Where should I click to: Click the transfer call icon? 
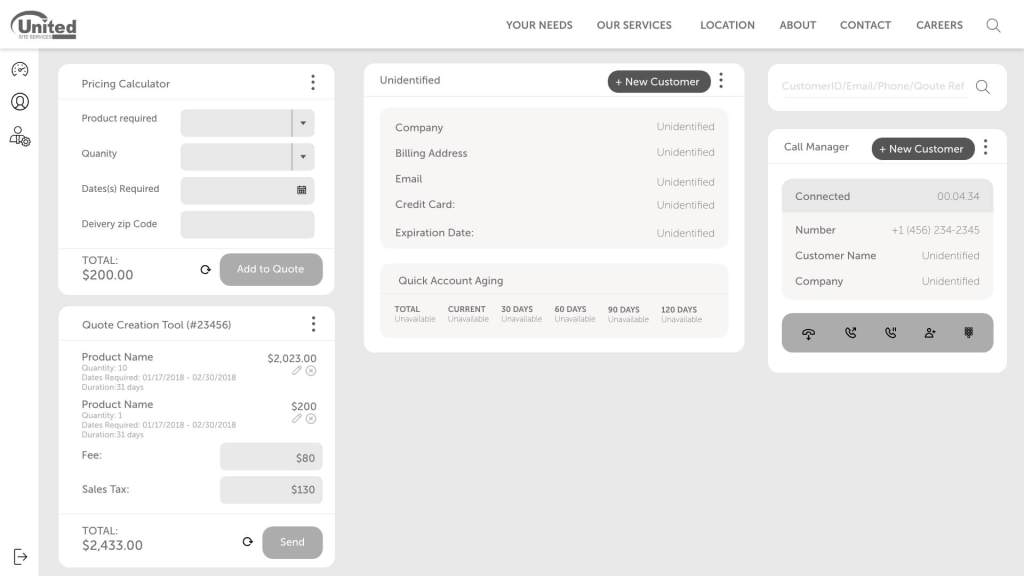point(850,333)
